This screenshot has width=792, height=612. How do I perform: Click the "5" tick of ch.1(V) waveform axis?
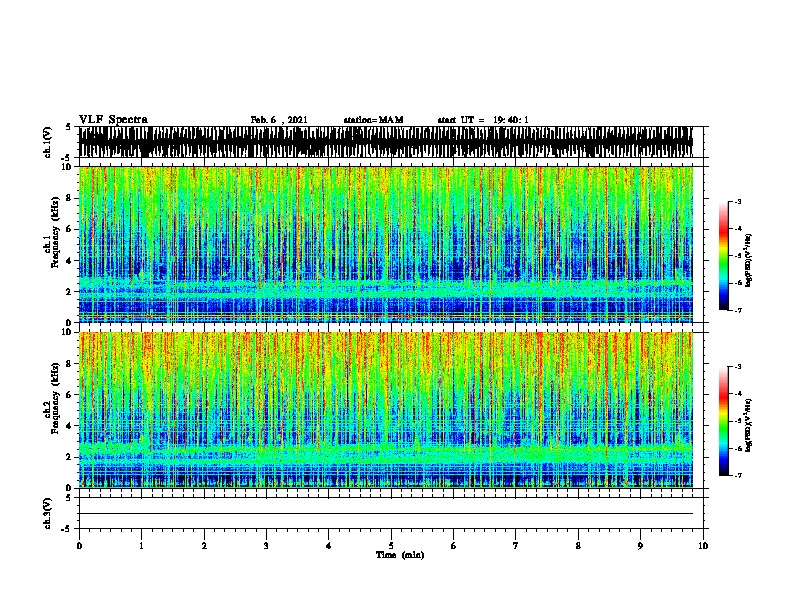coord(69,127)
